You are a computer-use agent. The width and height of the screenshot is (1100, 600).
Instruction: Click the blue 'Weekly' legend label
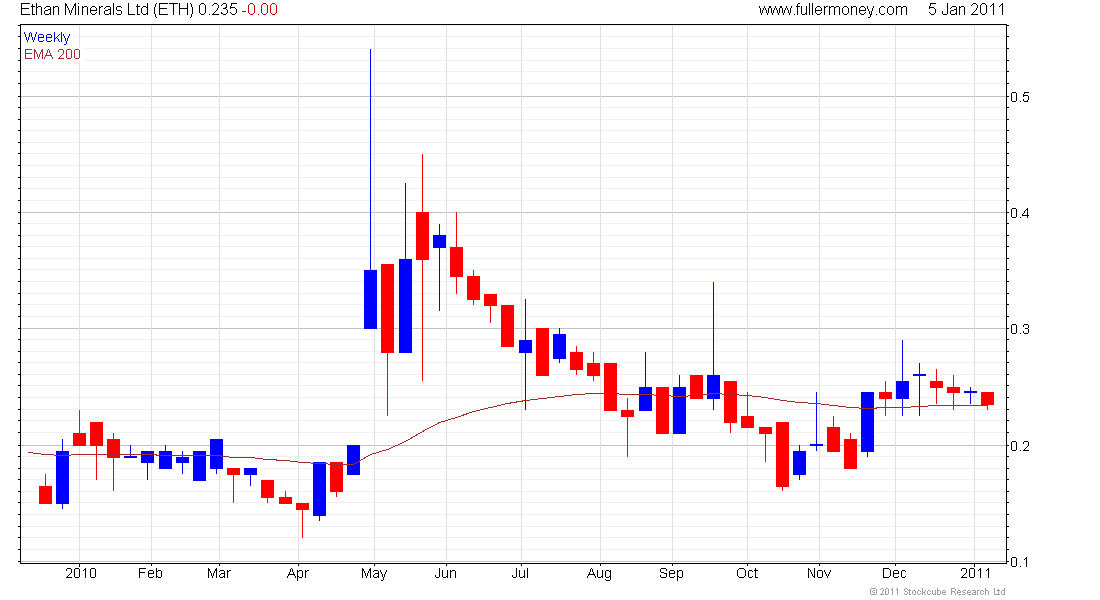pyautogui.click(x=47, y=37)
